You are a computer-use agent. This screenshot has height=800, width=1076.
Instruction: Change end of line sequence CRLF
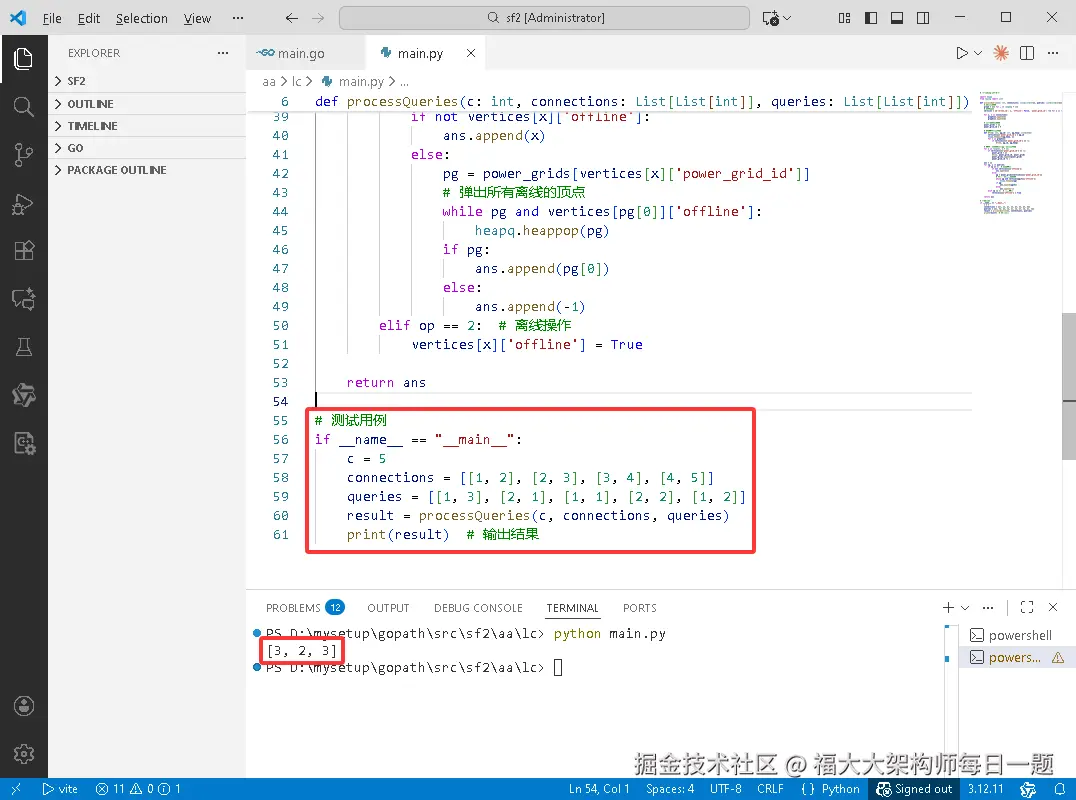(770, 789)
